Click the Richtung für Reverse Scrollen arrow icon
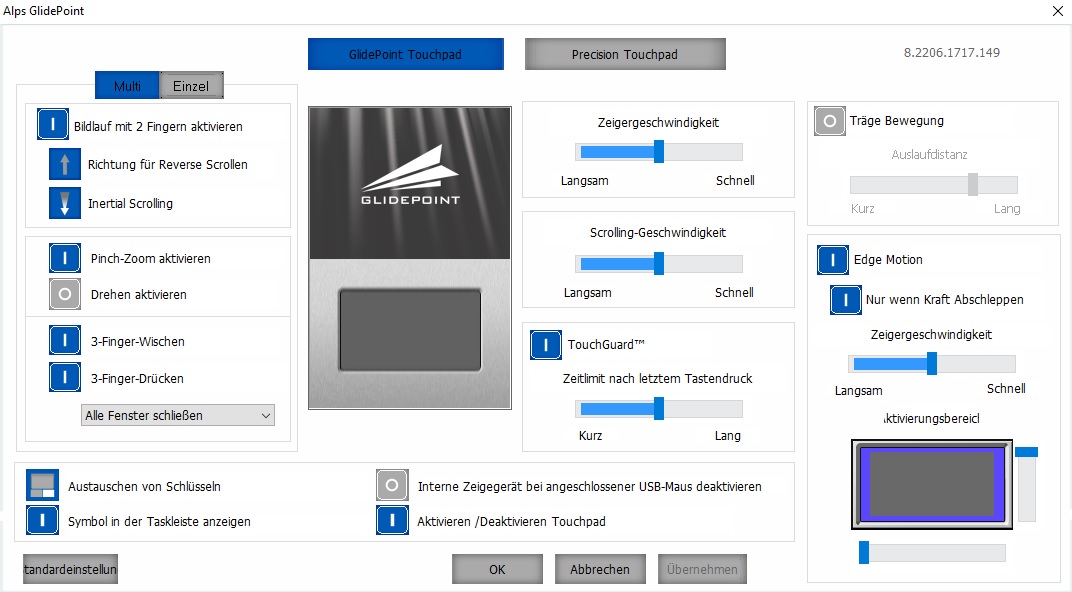Viewport: 1072px width, 592px height. 65,164
